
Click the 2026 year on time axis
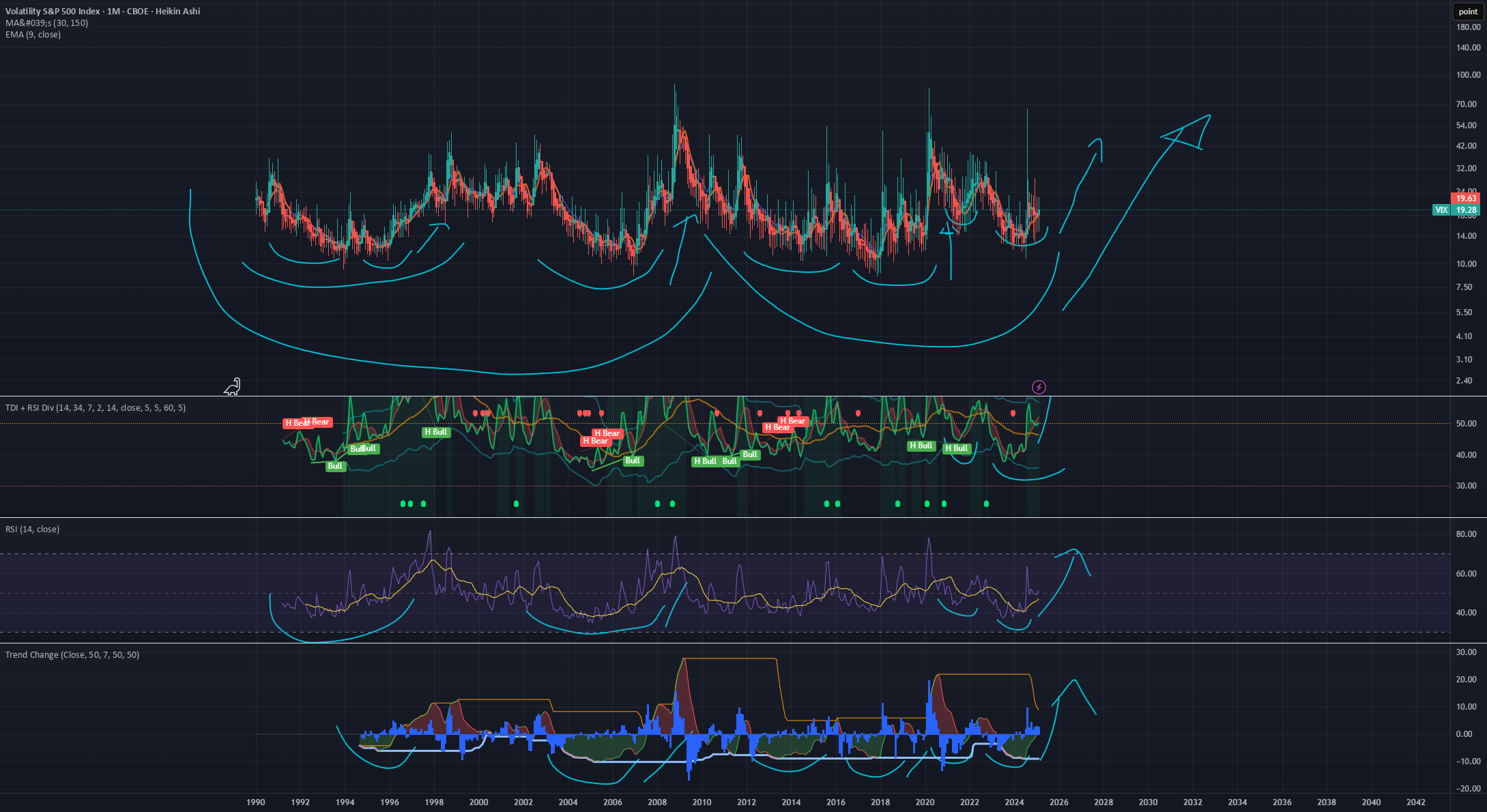(1058, 802)
